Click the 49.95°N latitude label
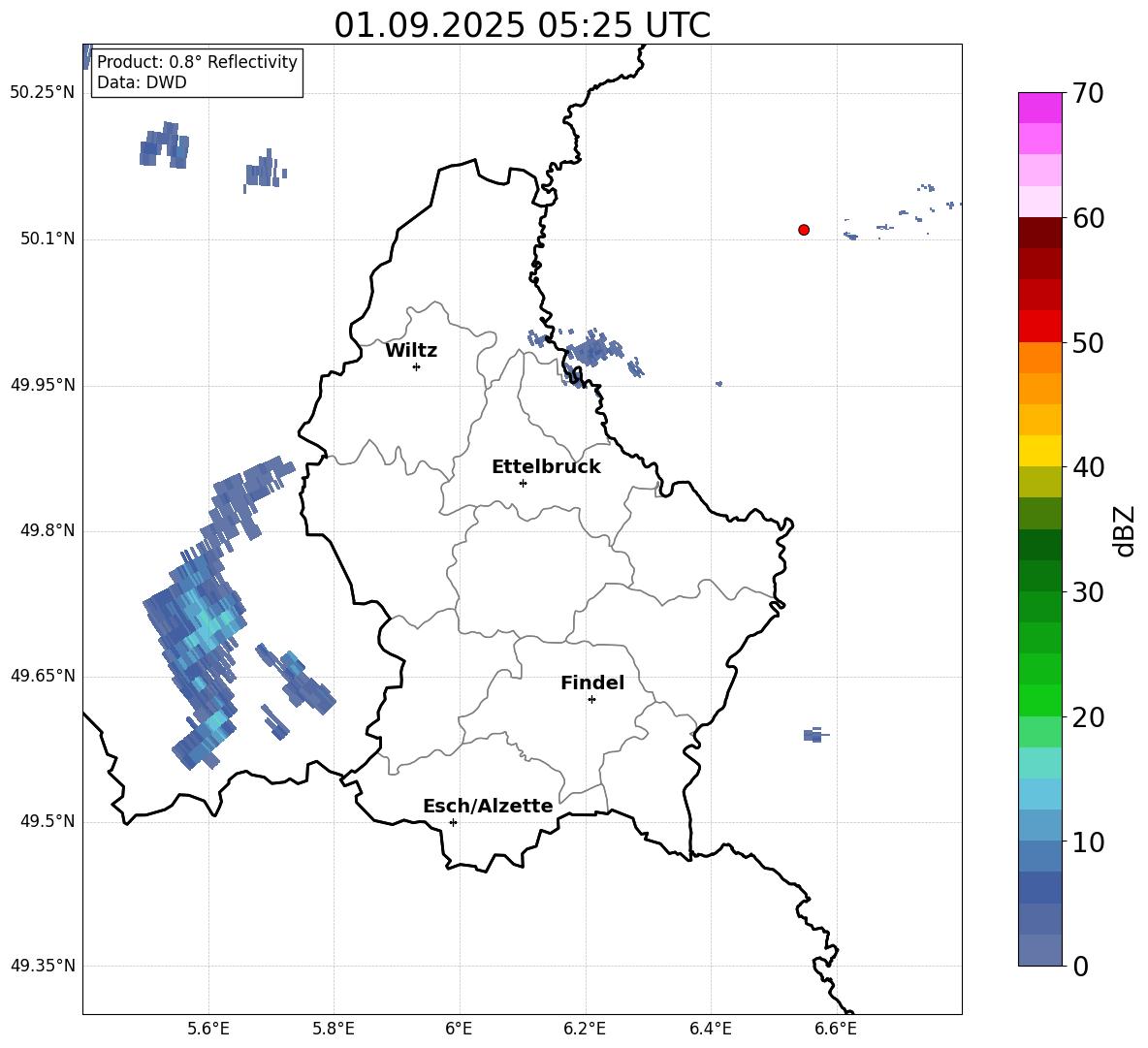Screen dimensions: 1148x1048 click(x=43, y=385)
